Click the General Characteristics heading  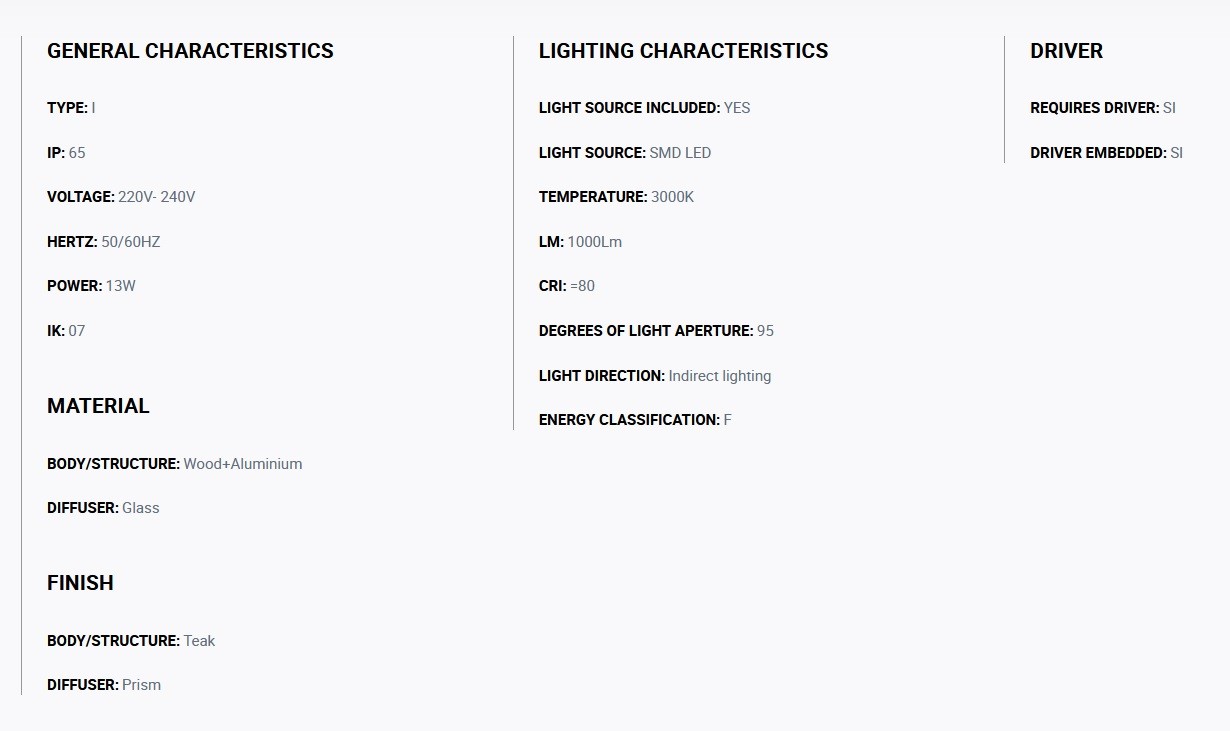click(190, 51)
